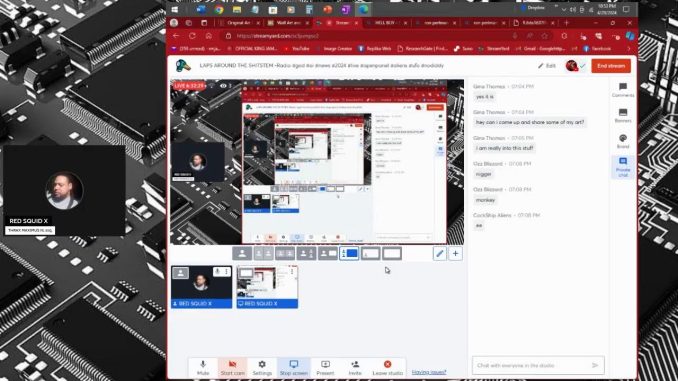Open the Banners sidebar panel
Image resolution: width=678 pixels, height=381 pixels.
pyautogui.click(x=623, y=115)
